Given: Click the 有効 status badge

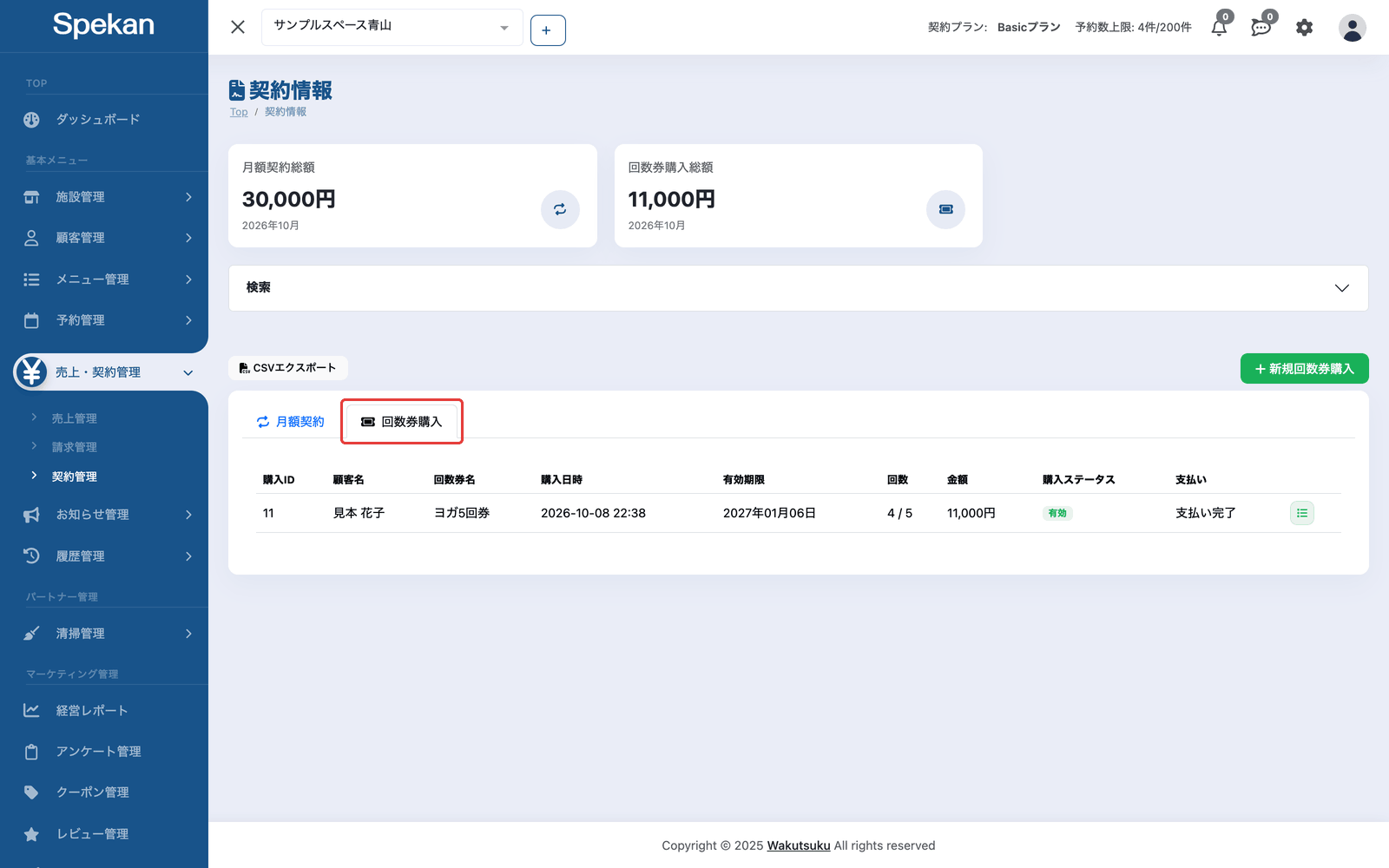Looking at the screenshot, I should [x=1057, y=513].
